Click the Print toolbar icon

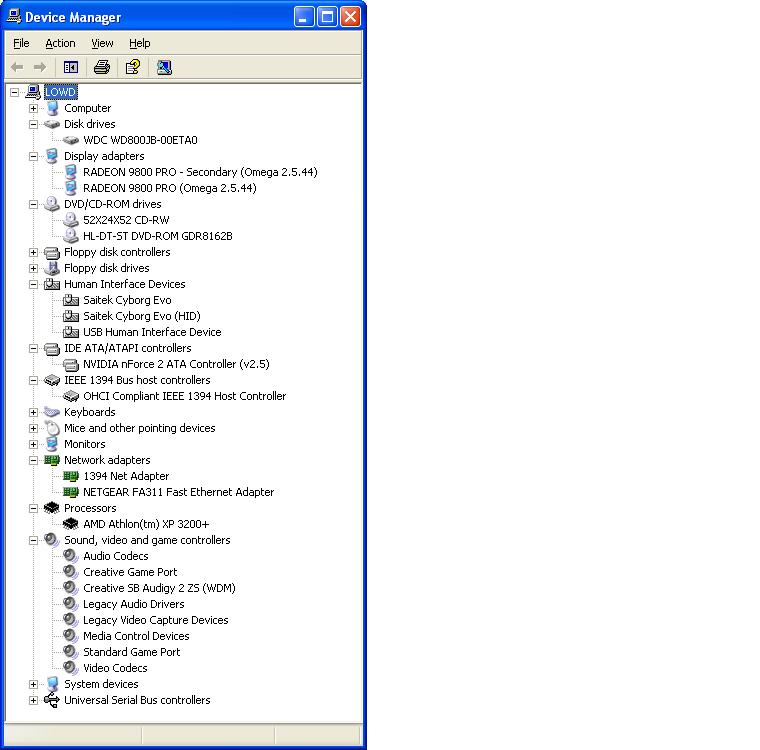(x=101, y=67)
